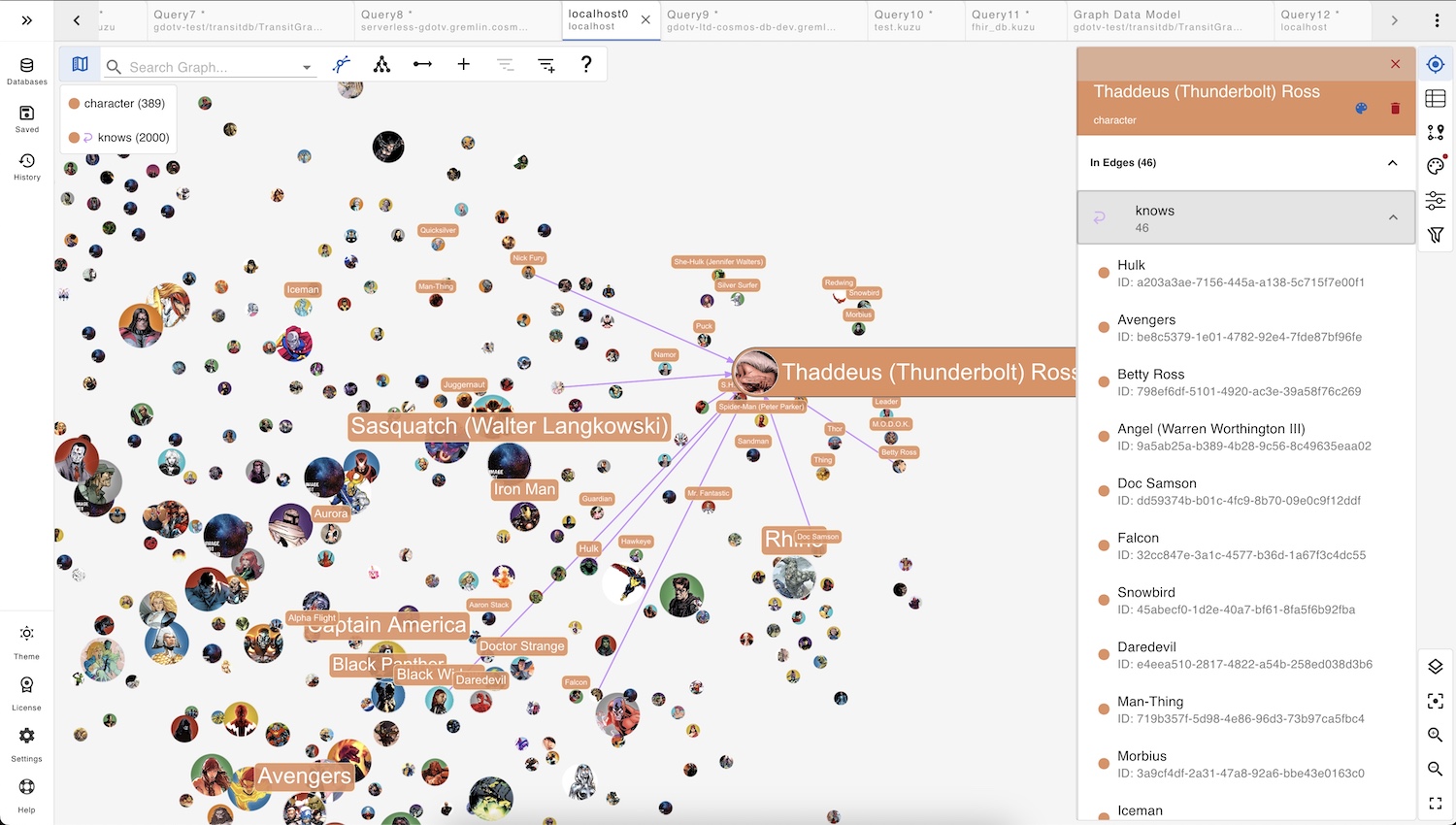Screen dimensions: 1456x825
Task: Open the graph legend map icon
Action: tap(80, 64)
